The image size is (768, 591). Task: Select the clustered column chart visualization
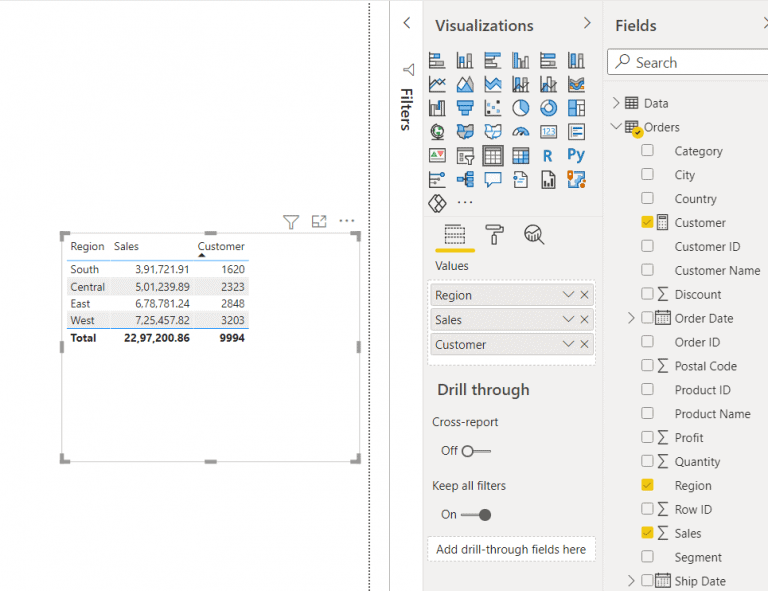[521, 60]
